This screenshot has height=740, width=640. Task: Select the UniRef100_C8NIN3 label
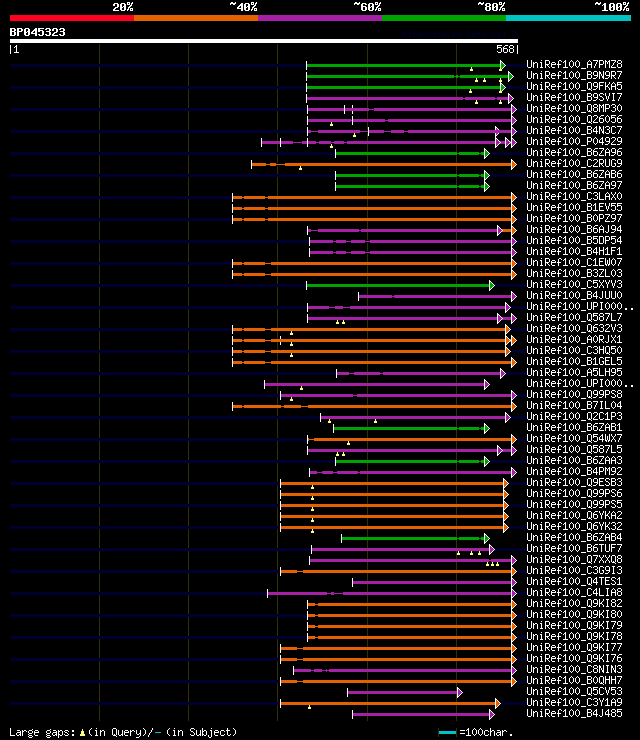[574, 669]
